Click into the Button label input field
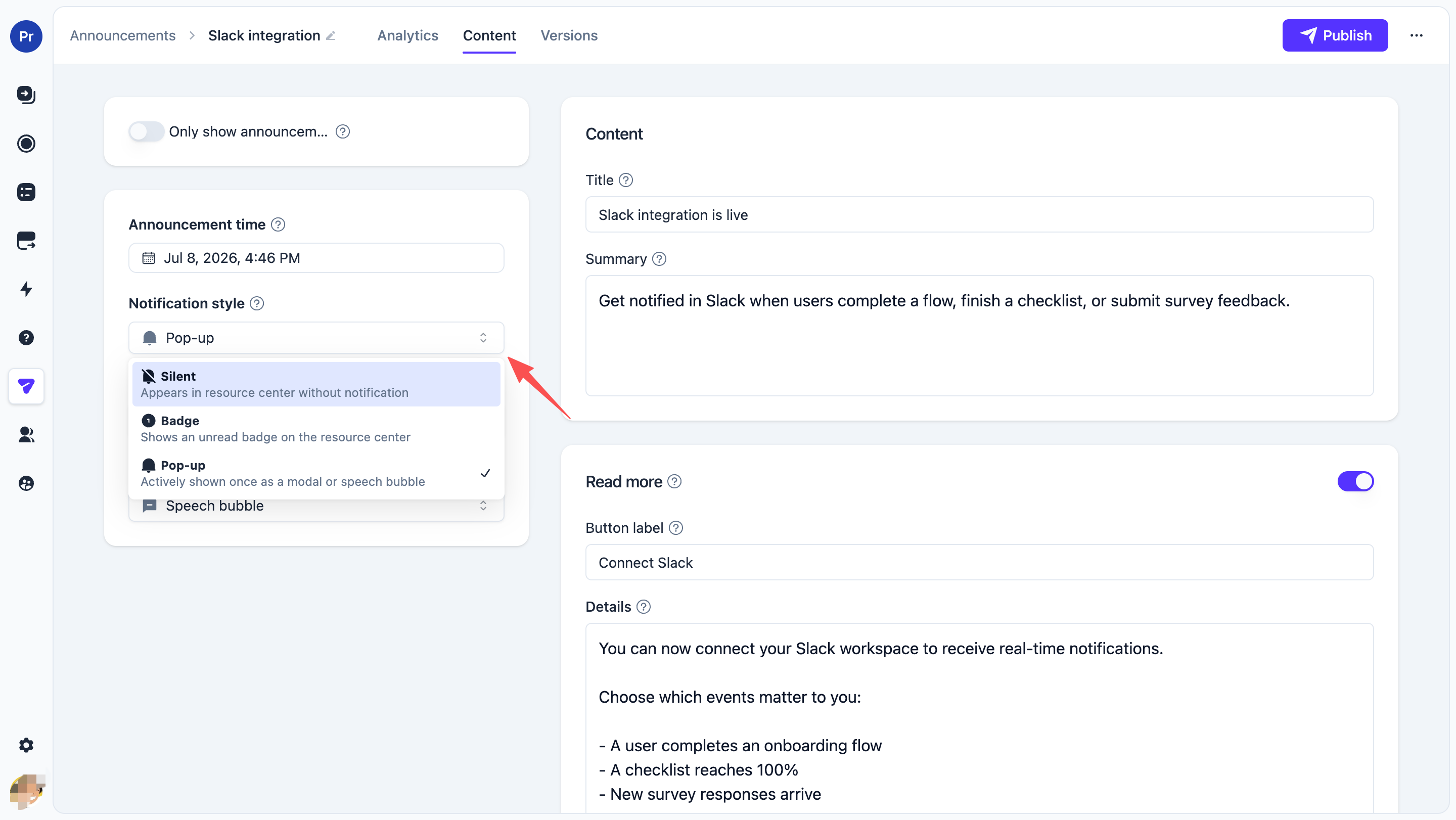Viewport: 1456px width, 820px height. point(979,562)
